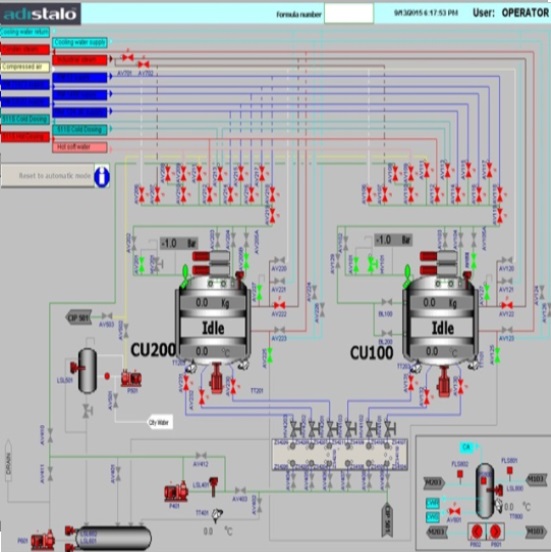Select the Cooling water return label
Image resolution: width=551 pixels, height=552 pixels.
[25, 32]
